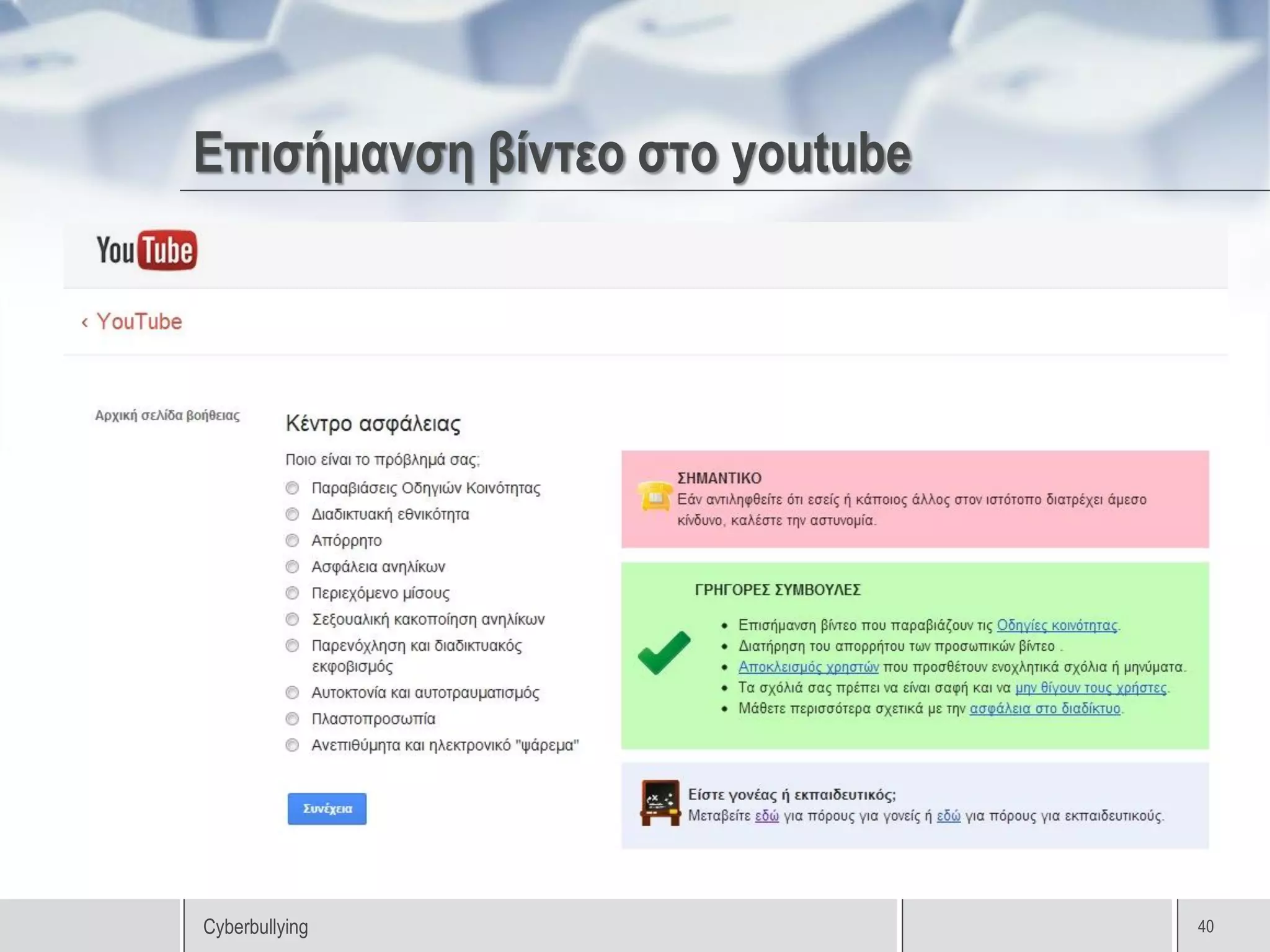Click the Cyberbullying footer label
The image size is (1270, 952).
[x=255, y=927]
